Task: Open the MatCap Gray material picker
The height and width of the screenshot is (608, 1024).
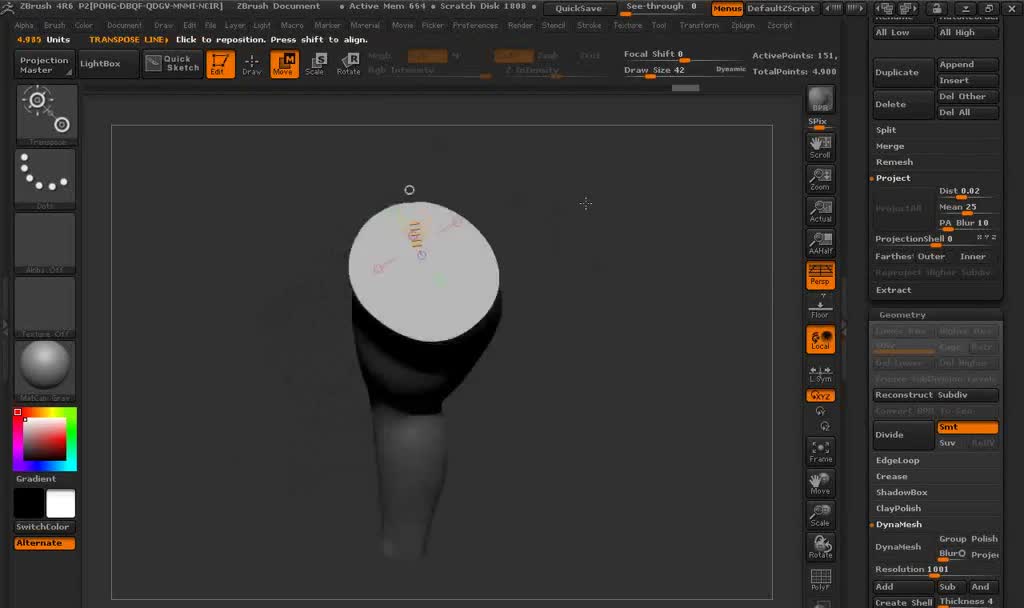Action: [x=46, y=370]
